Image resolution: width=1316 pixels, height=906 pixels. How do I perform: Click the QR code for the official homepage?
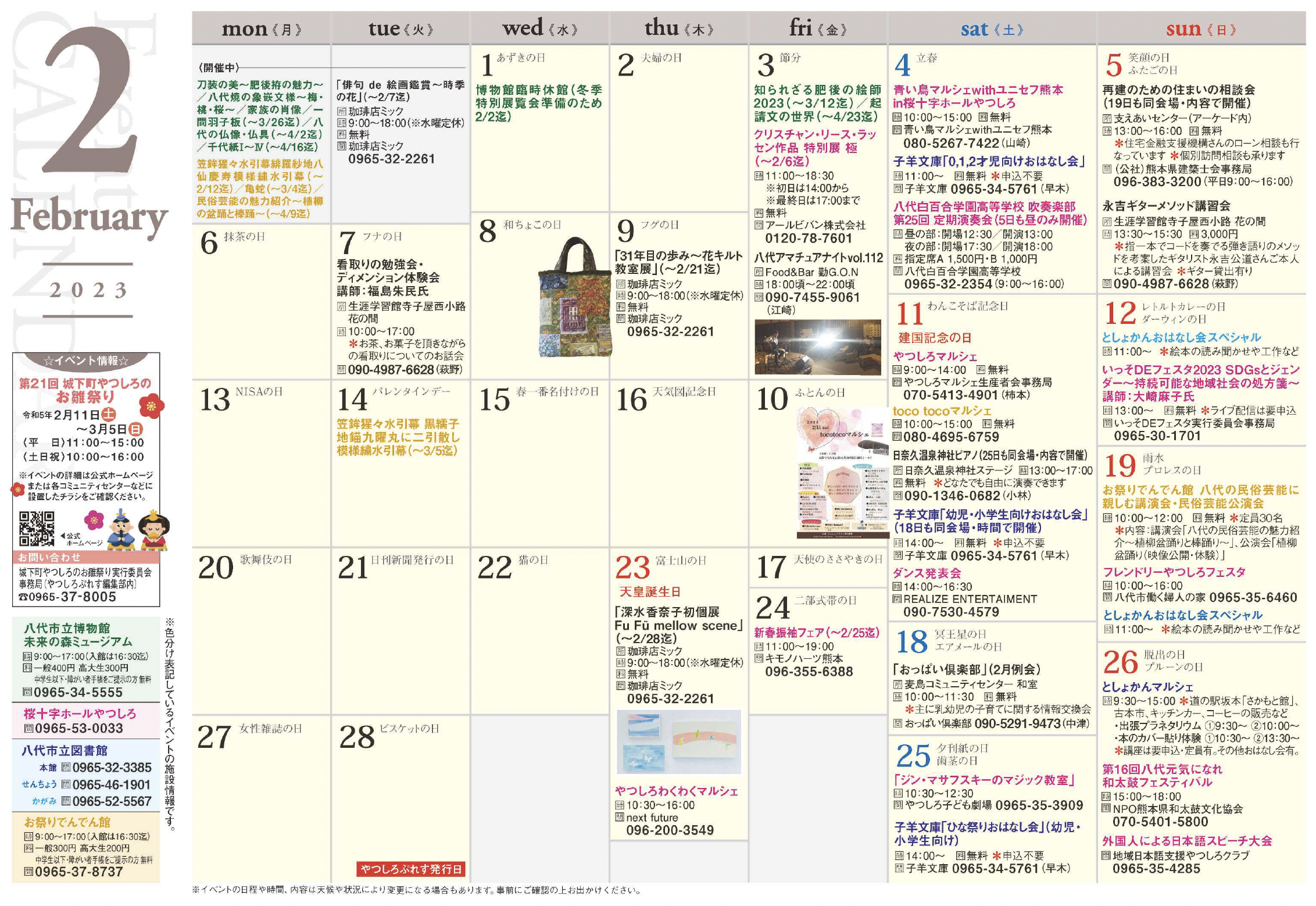tap(37, 529)
